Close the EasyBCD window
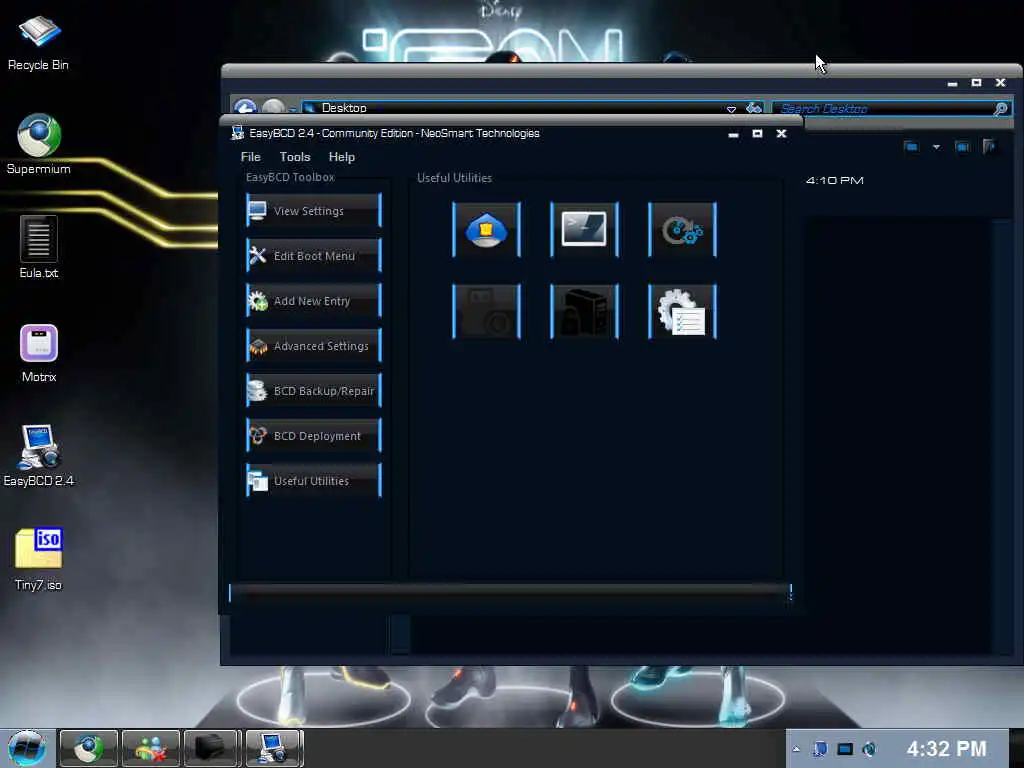 point(781,133)
